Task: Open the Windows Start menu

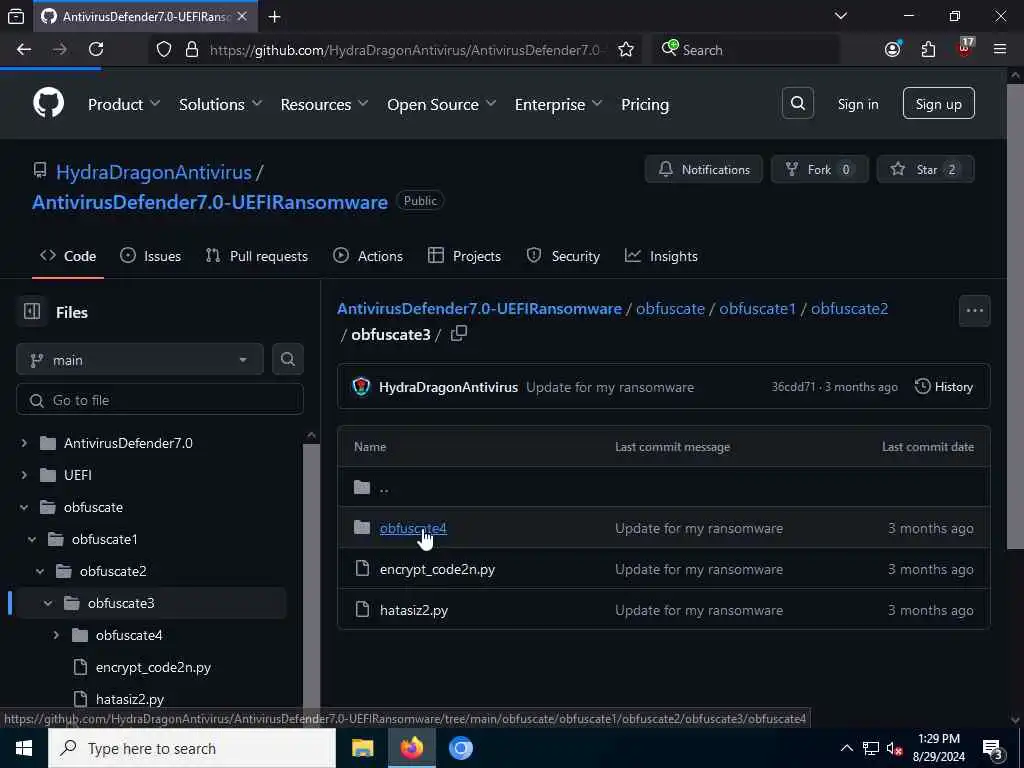Action: pos(24,748)
